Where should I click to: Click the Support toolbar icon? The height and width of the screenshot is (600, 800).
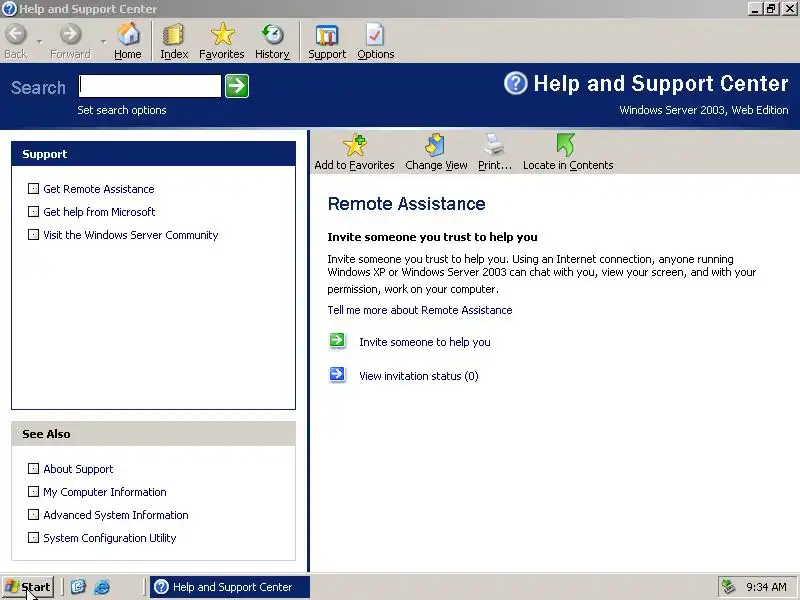point(327,35)
